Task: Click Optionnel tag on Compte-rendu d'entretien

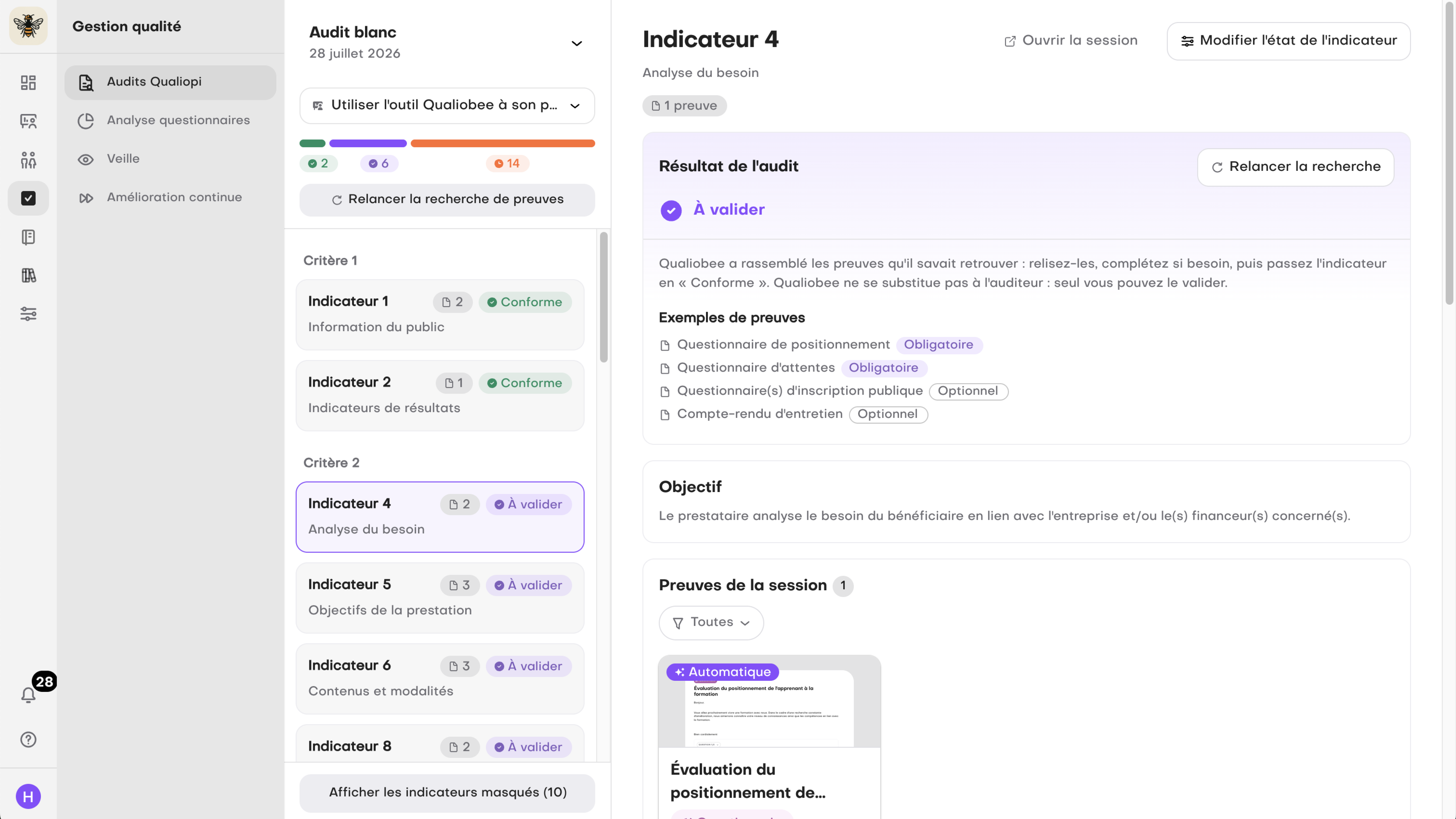Action: [888, 414]
